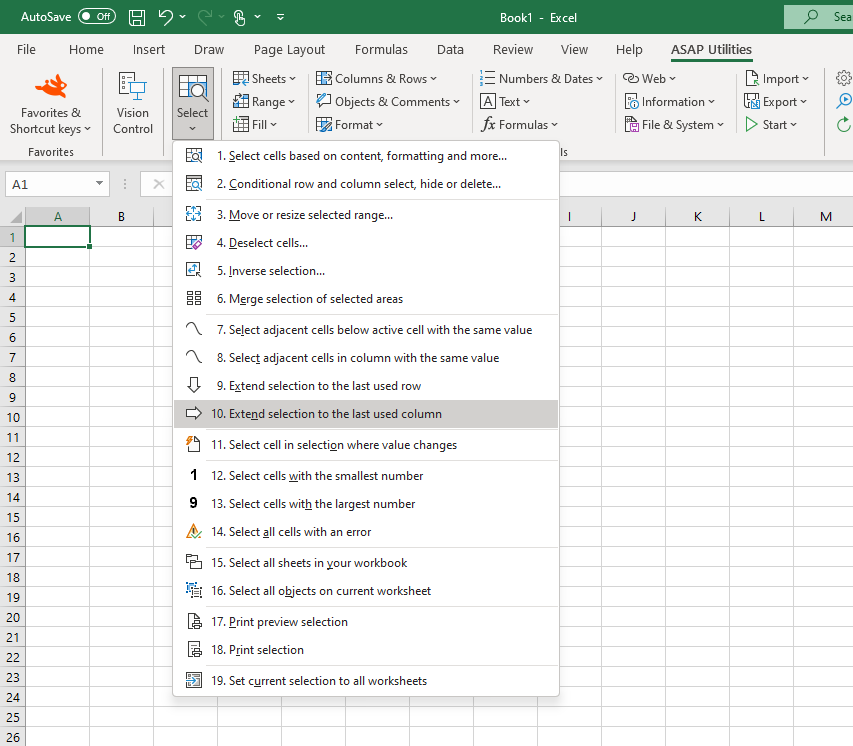The height and width of the screenshot is (746, 853).
Task: Click Select all objects on worksheet icon
Action: 194,590
